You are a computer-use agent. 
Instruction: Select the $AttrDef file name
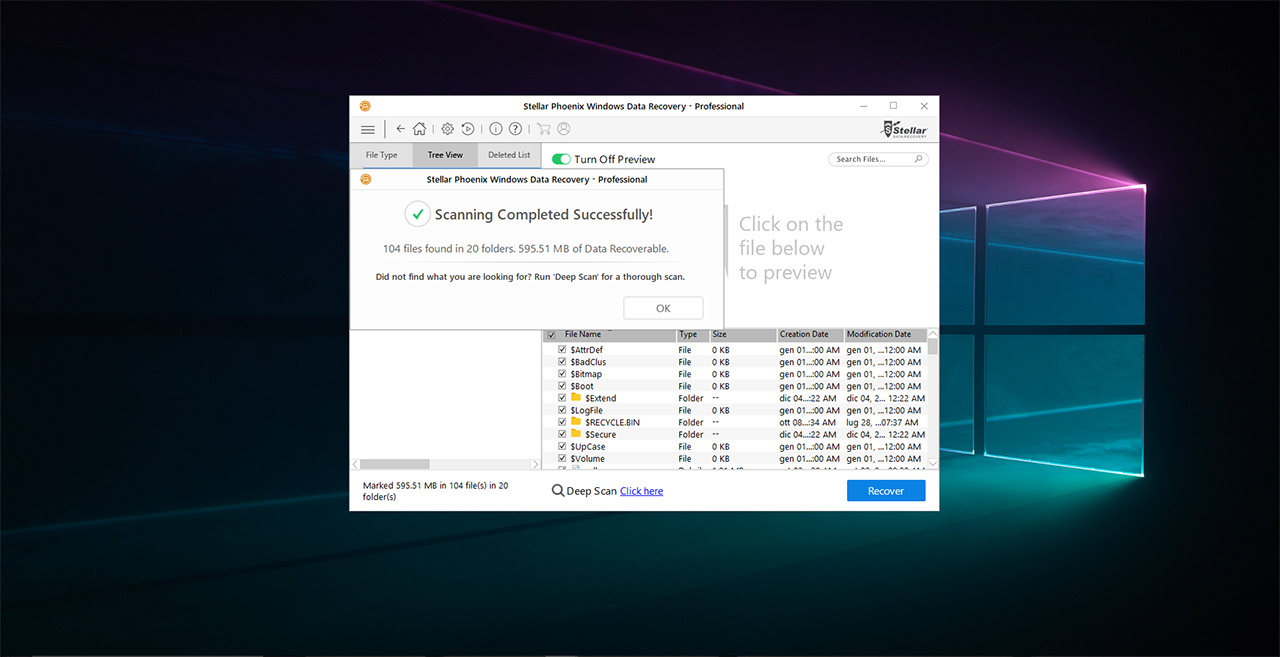(587, 350)
